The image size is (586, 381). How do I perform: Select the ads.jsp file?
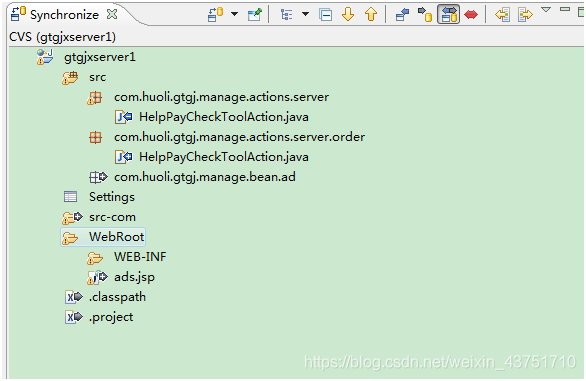point(134,277)
